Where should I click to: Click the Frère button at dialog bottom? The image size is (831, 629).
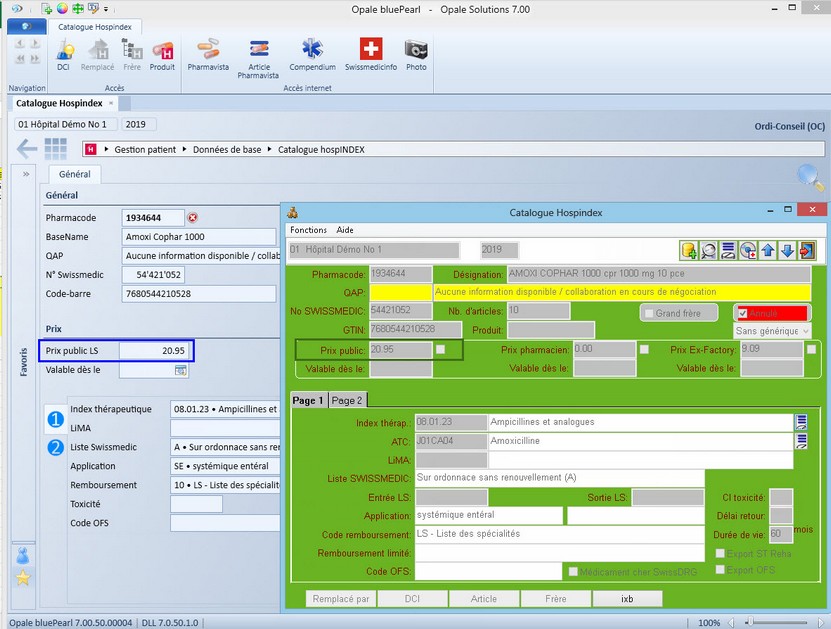[555, 599]
